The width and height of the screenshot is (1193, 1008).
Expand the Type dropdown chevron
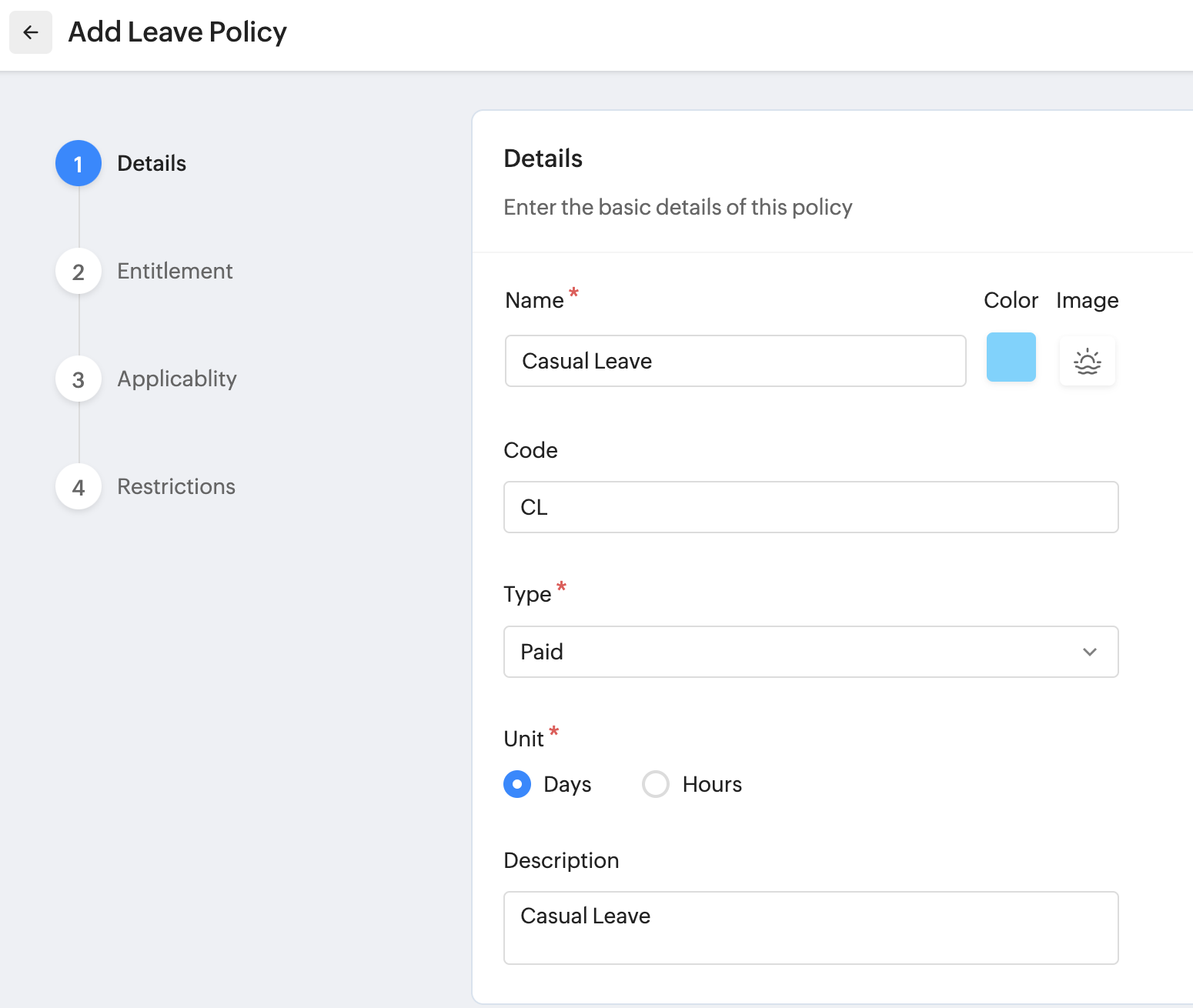coord(1089,652)
